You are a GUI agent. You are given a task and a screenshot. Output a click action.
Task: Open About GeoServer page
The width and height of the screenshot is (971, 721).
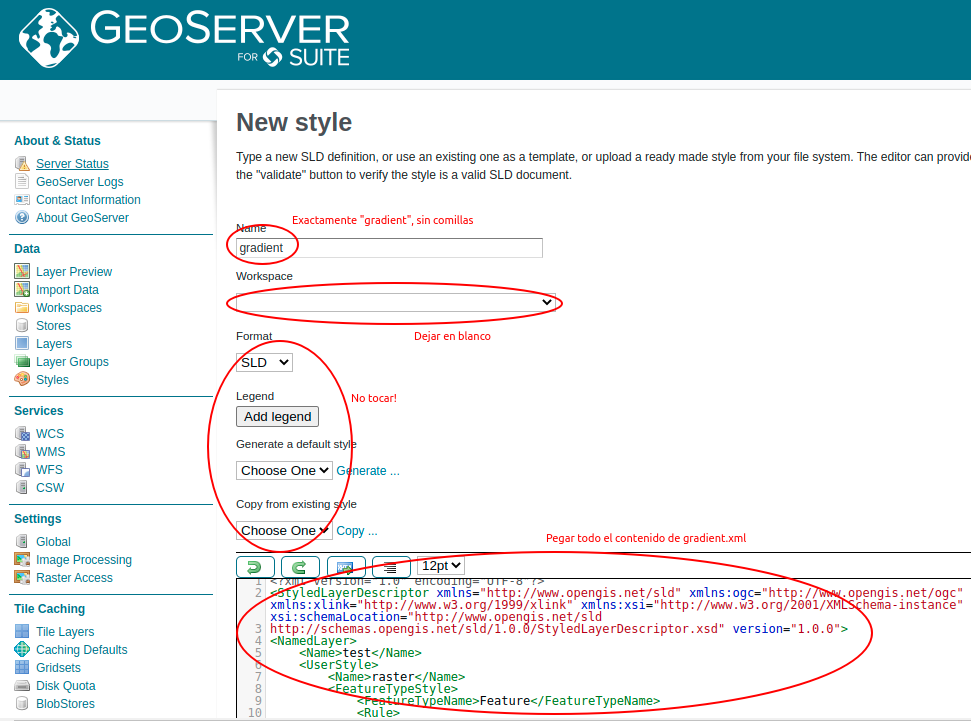[x=82, y=217]
